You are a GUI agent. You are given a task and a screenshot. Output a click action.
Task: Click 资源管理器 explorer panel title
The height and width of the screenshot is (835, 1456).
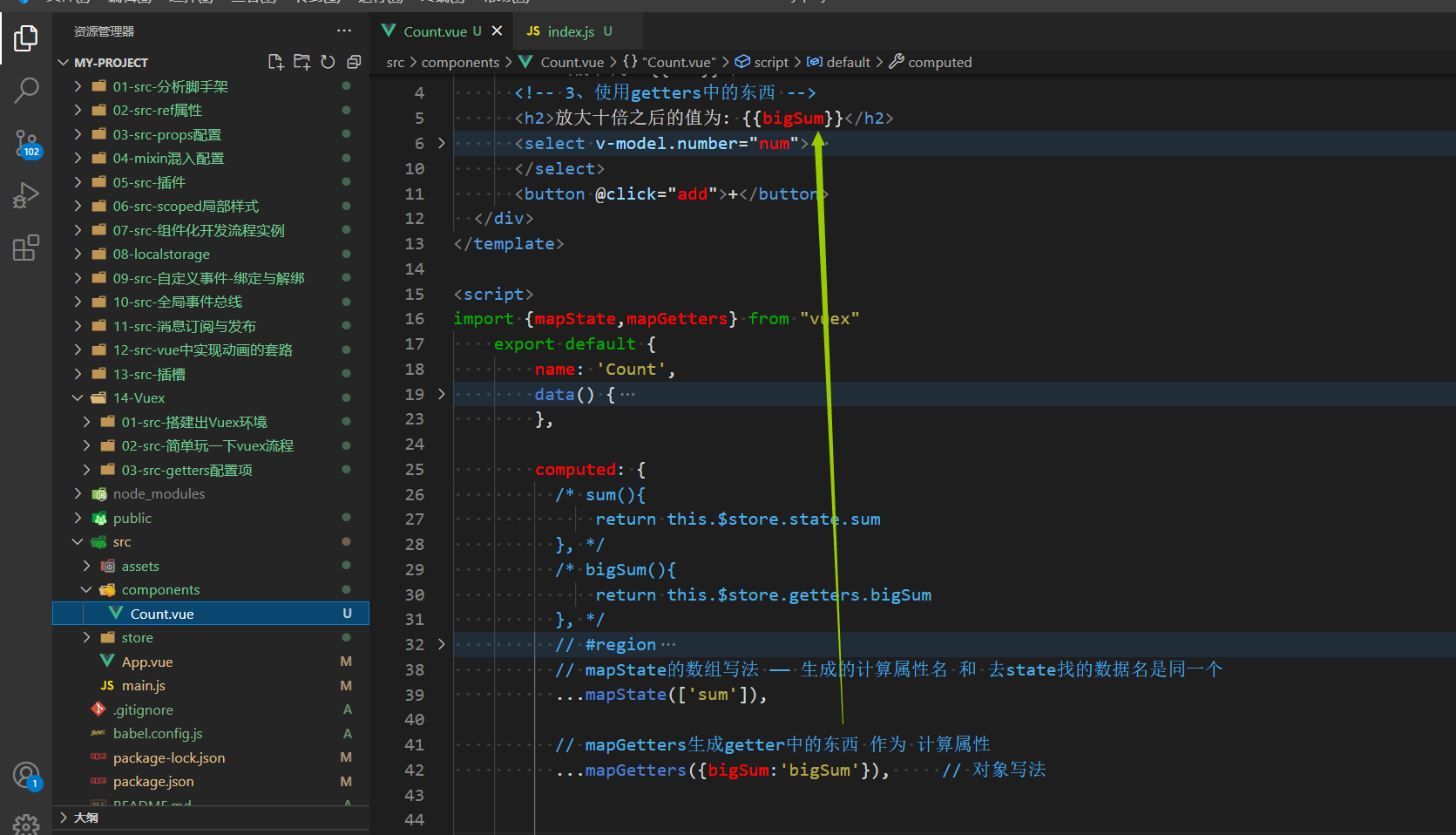104,31
